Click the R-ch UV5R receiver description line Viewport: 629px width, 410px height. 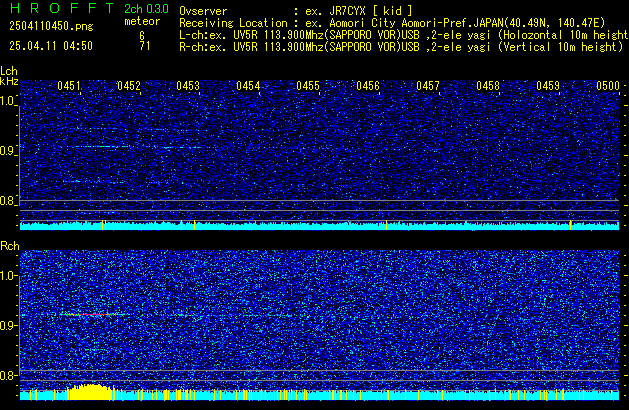401,47
